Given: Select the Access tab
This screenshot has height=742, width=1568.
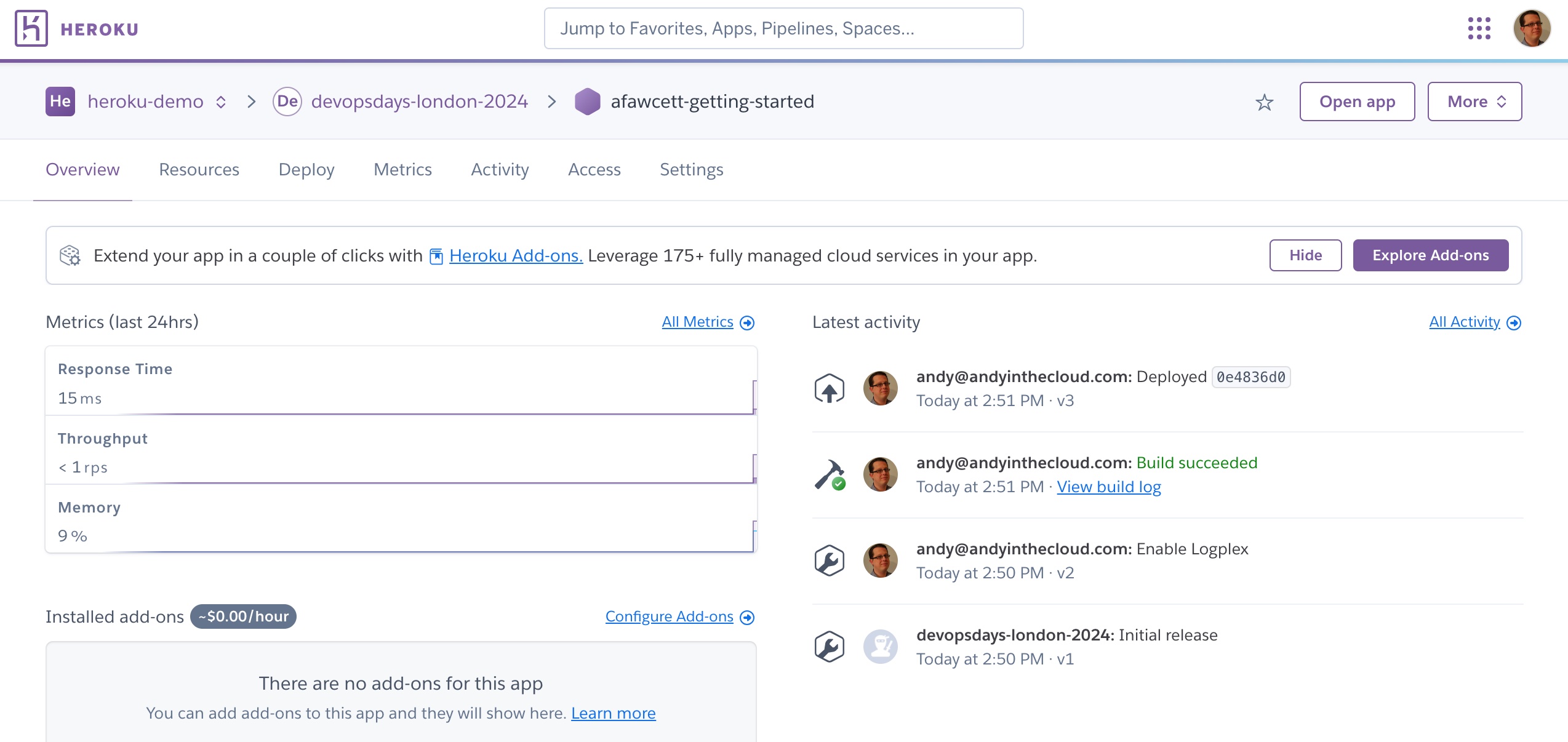Looking at the screenshot, I should (x=594, y=170).
